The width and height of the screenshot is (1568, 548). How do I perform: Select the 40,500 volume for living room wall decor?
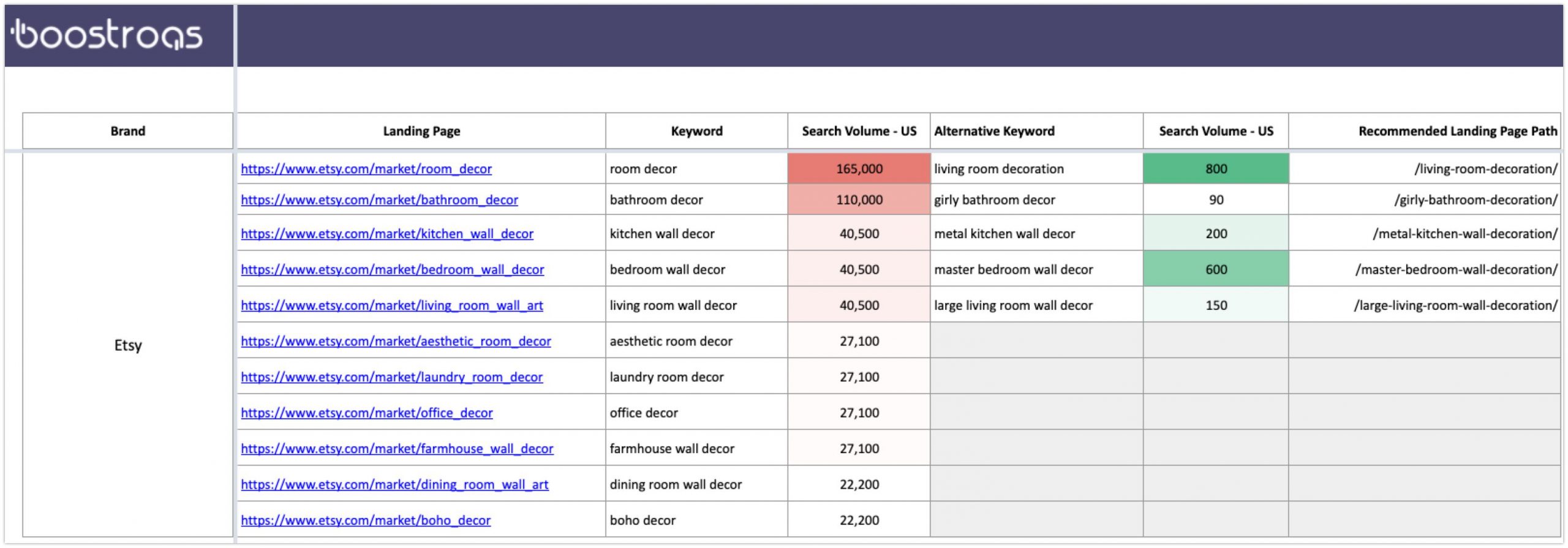(859, 306)
